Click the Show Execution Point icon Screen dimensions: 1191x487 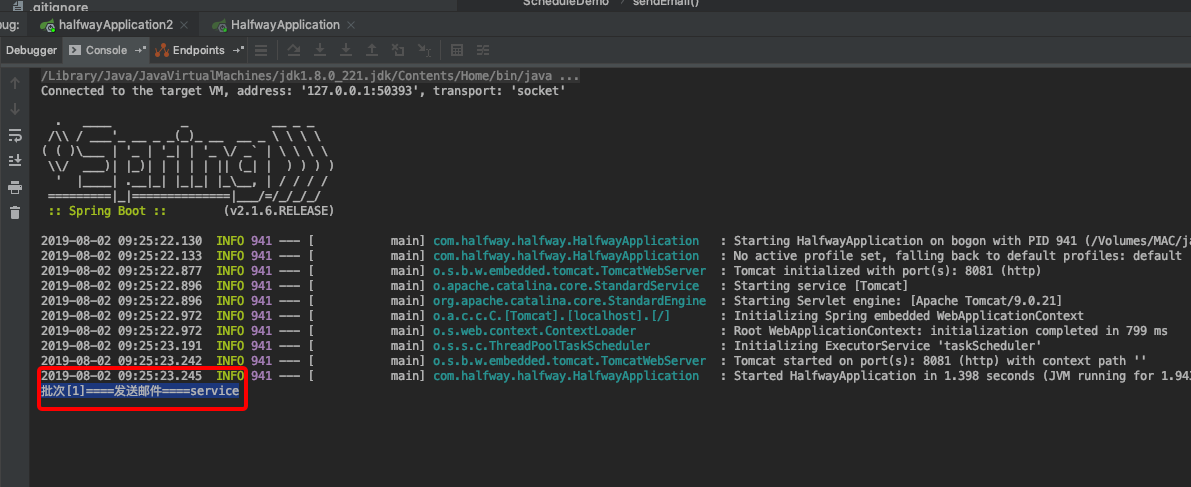pos(261,50)
